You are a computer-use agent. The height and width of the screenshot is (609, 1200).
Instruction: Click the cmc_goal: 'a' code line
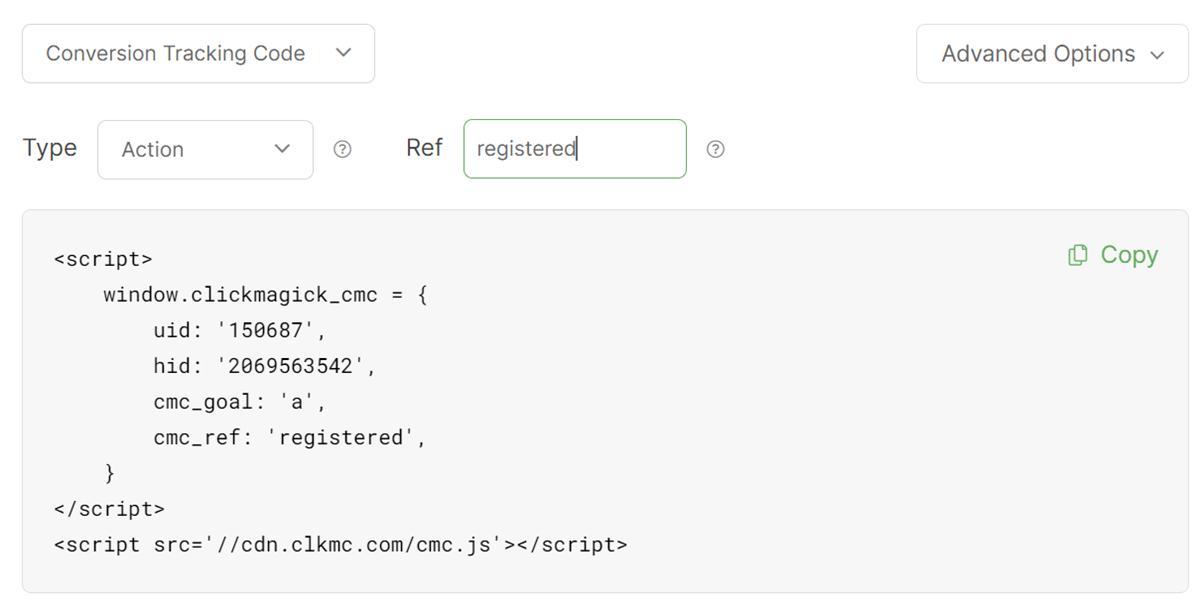pos(240,402)
